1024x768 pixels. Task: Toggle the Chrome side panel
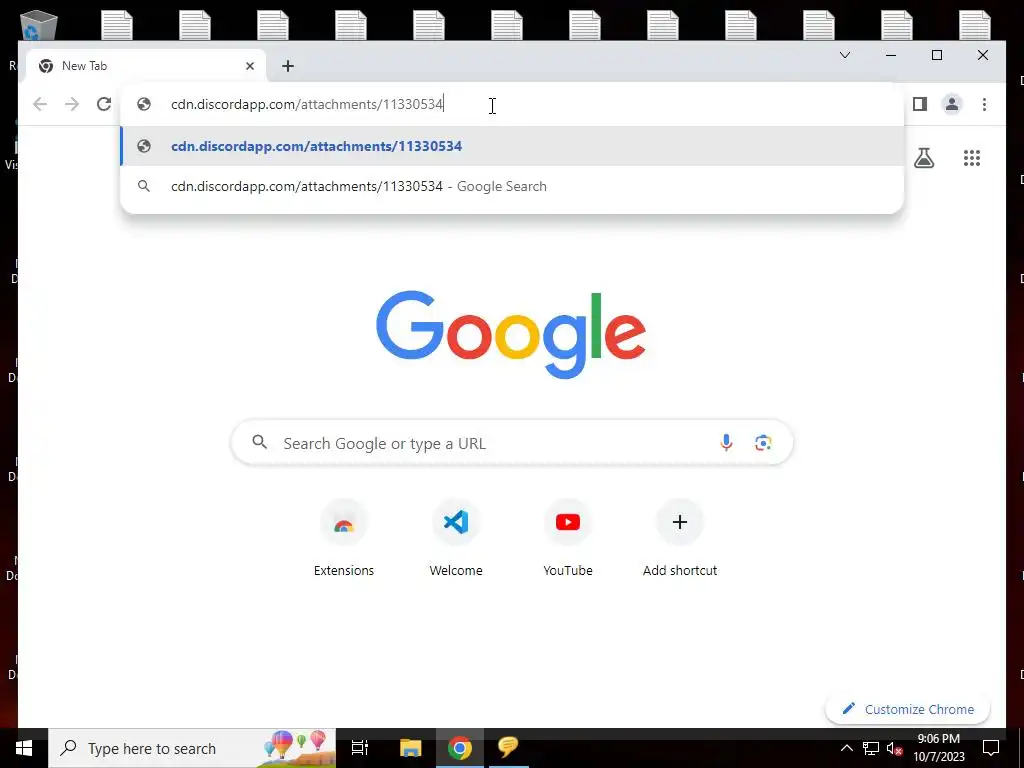point(920,104)
